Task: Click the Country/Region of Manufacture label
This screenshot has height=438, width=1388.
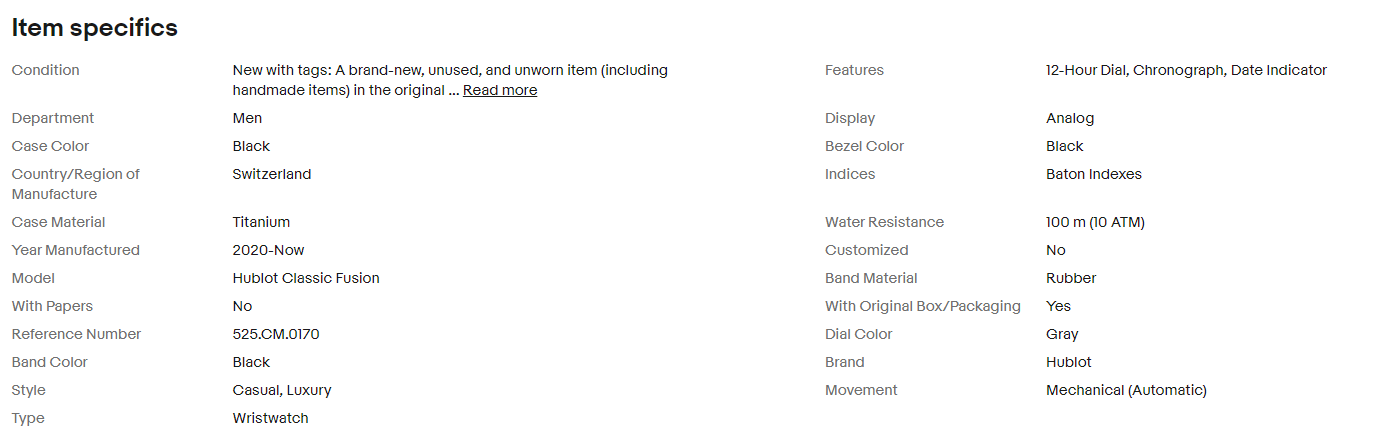Action: (x=75, y=184)
